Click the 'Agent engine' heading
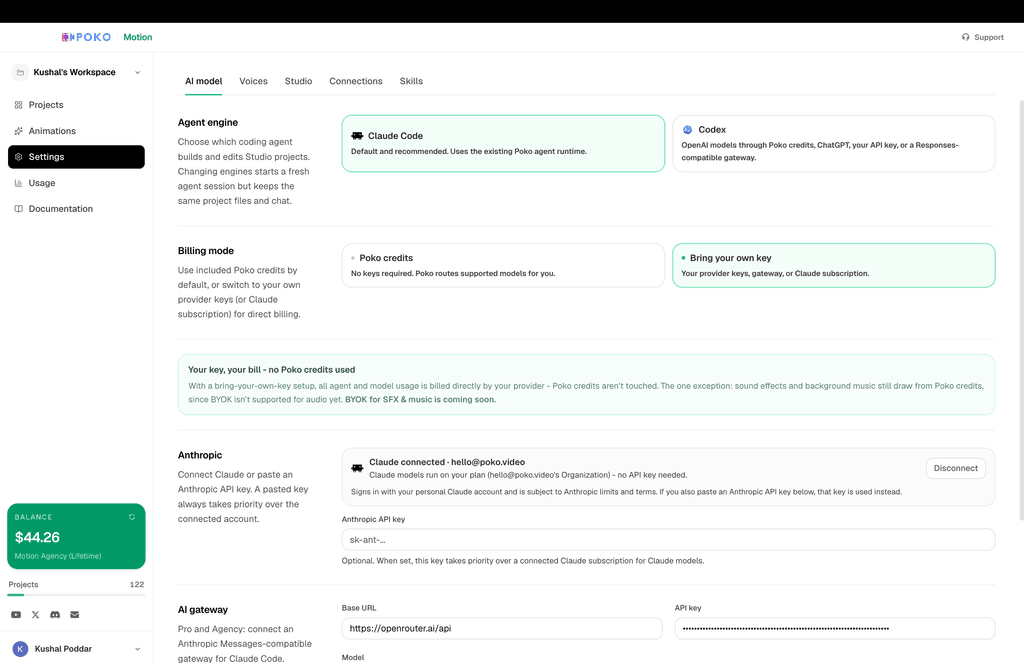The height and width of the screenshot is (663, 1024). pos(208,122)
